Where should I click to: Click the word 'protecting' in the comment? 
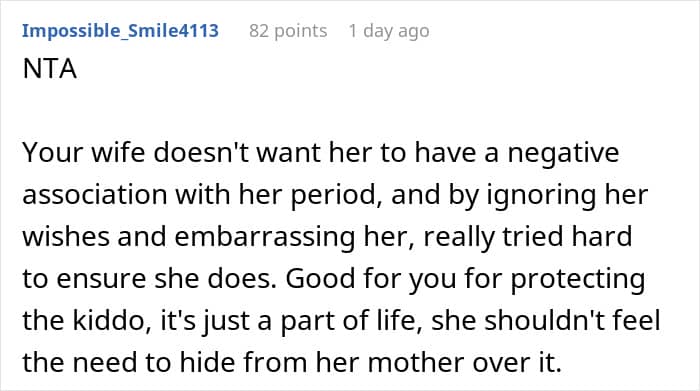click(578, 279)
